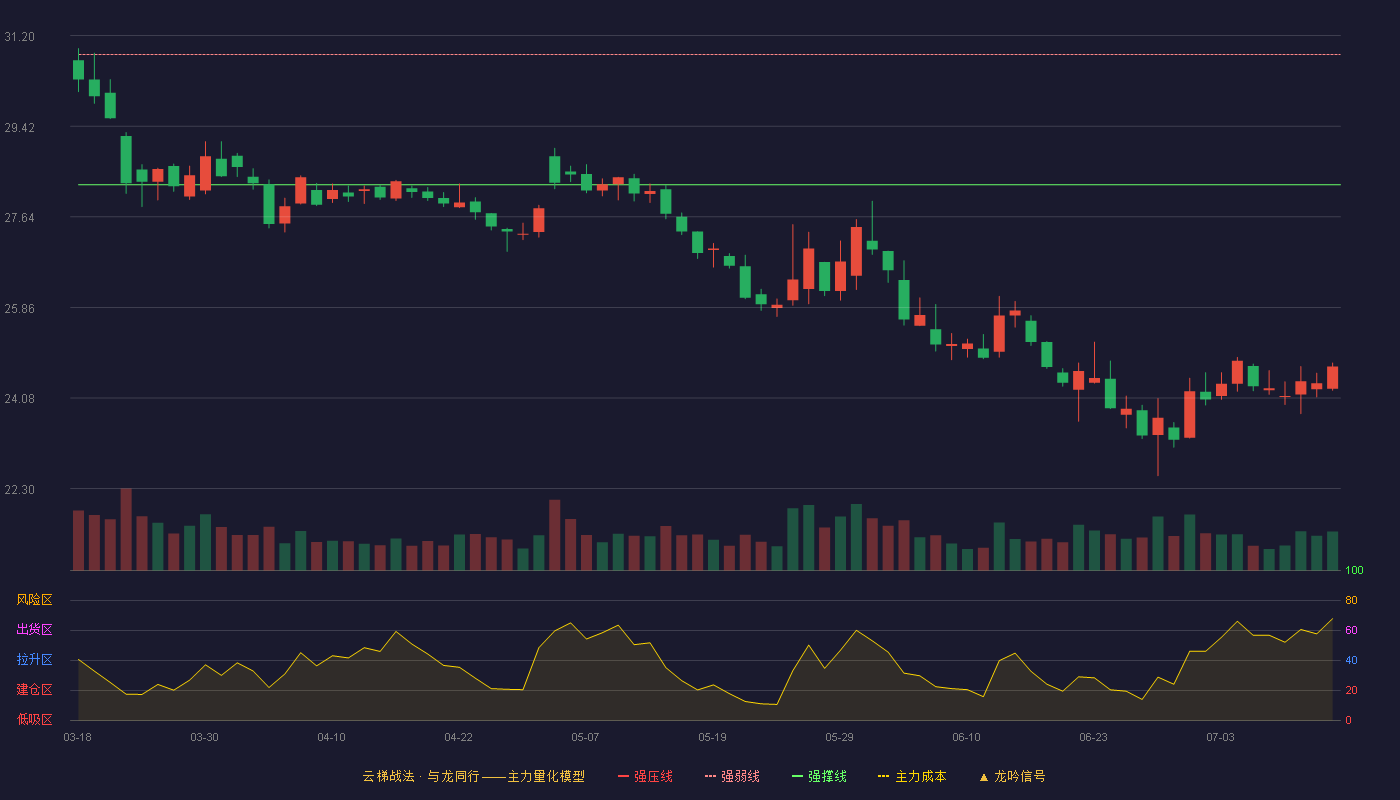1400x800 pixels.
Task: Click the 24.08 price axis label
Action: (x=19, y=399)
